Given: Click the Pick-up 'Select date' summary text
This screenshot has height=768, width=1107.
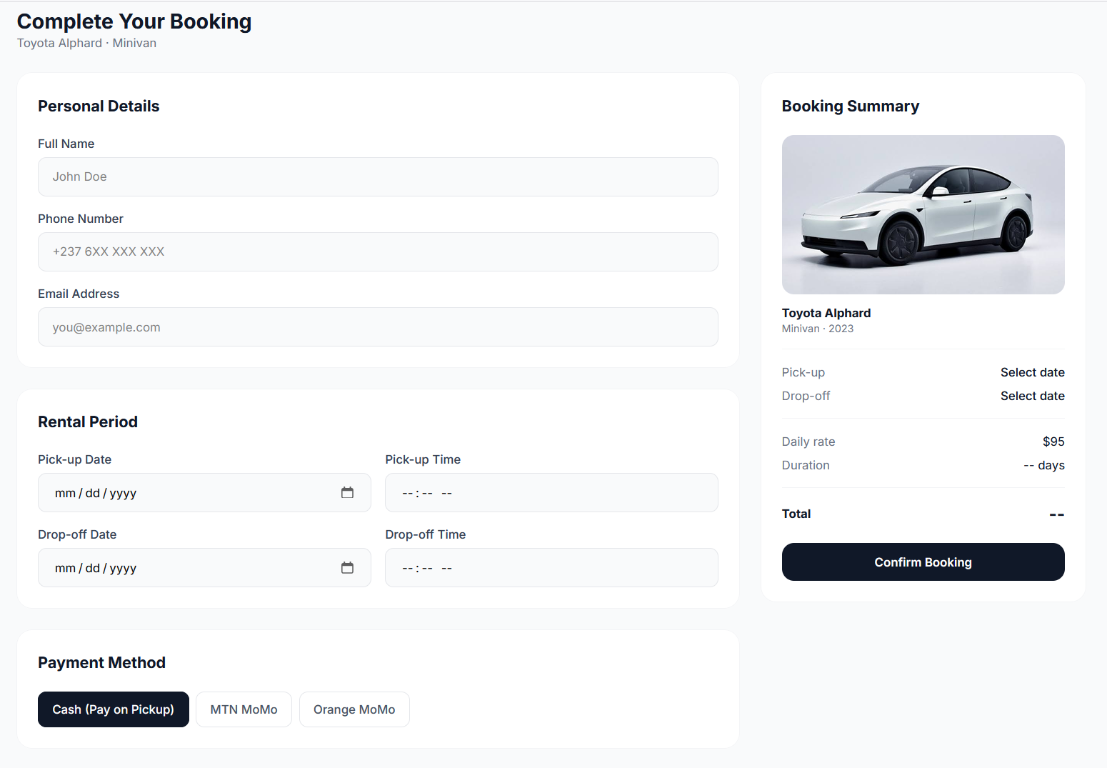Looking at the screenshot, I should 1032,372.
